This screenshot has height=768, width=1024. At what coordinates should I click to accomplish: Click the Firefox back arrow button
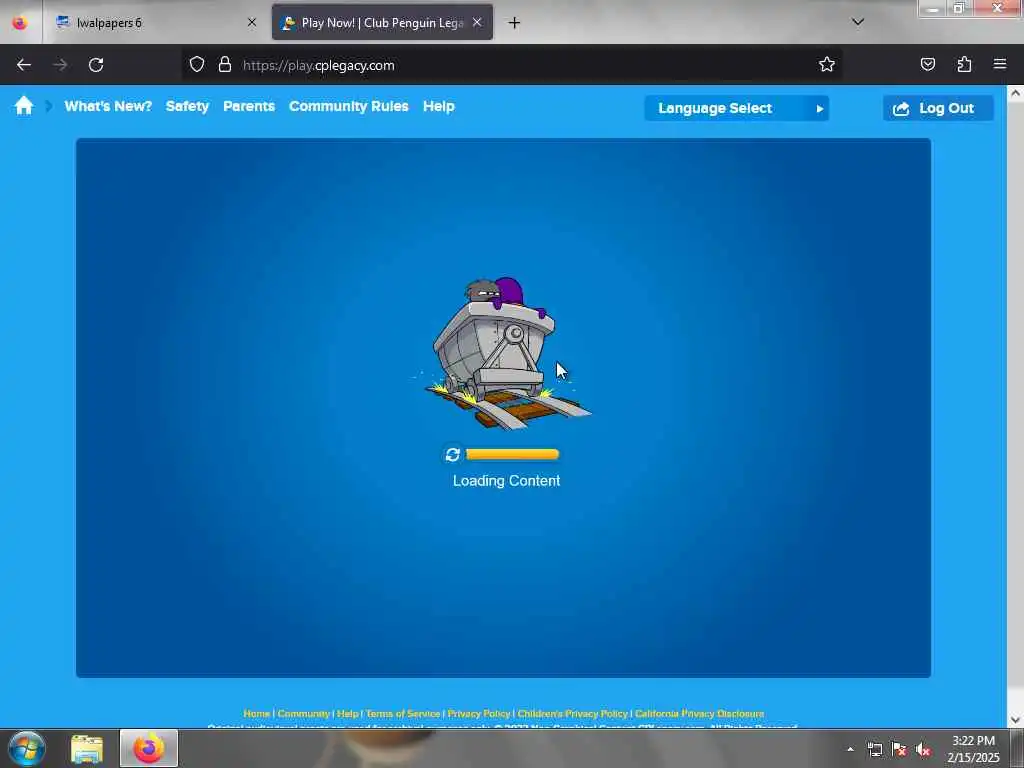[x=24, y=65]
